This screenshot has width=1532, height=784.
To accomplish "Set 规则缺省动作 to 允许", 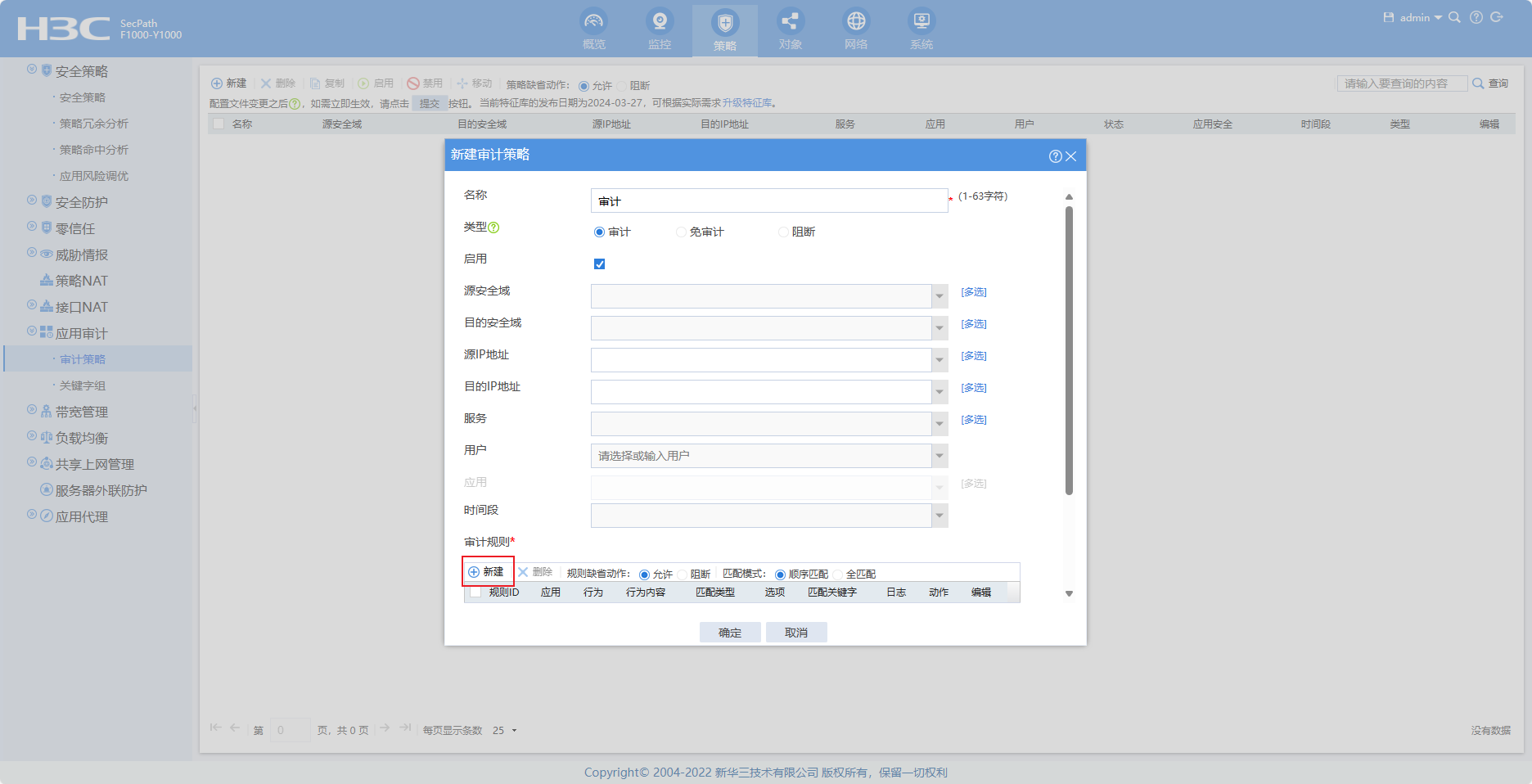I will 644,574.
